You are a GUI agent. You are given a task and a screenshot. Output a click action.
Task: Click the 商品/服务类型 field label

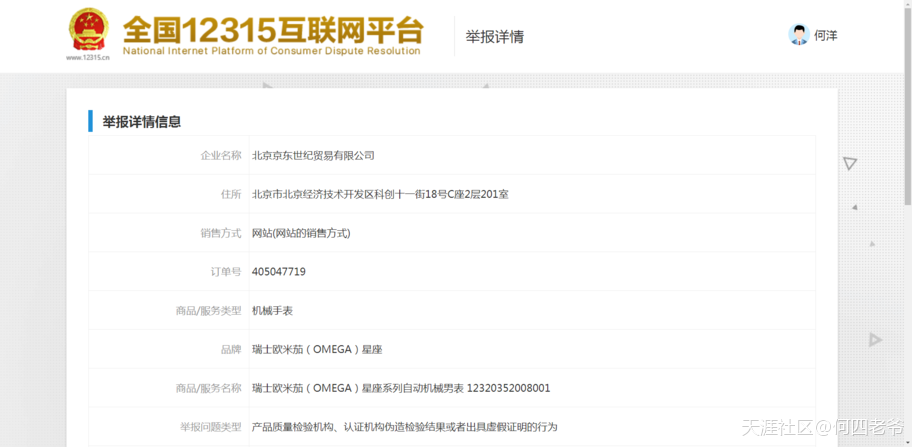[208, 310]
